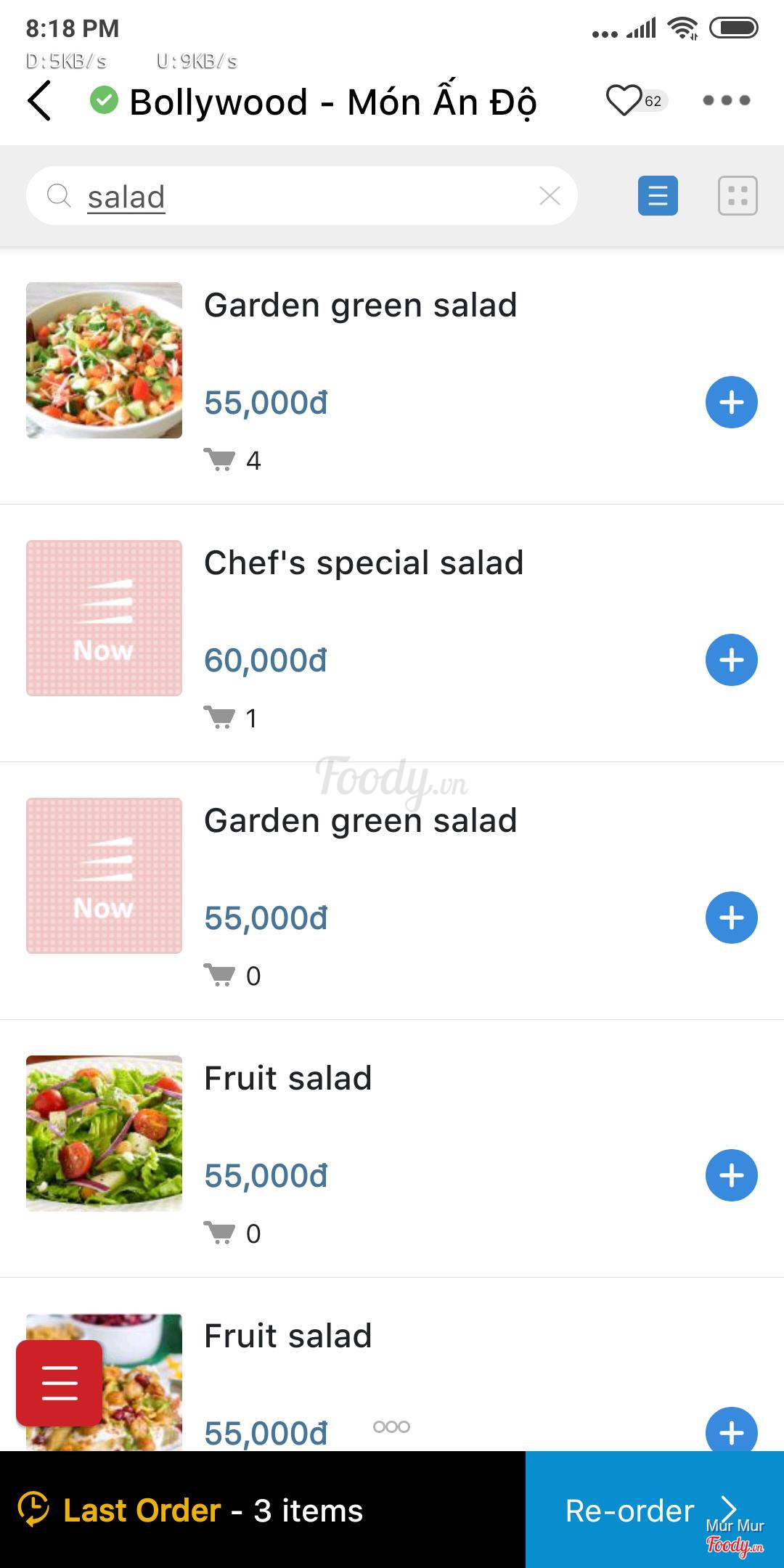Add the bottom Fruit salad to cart
This screenshot has height=1568, width=784.
[731, 1430]
